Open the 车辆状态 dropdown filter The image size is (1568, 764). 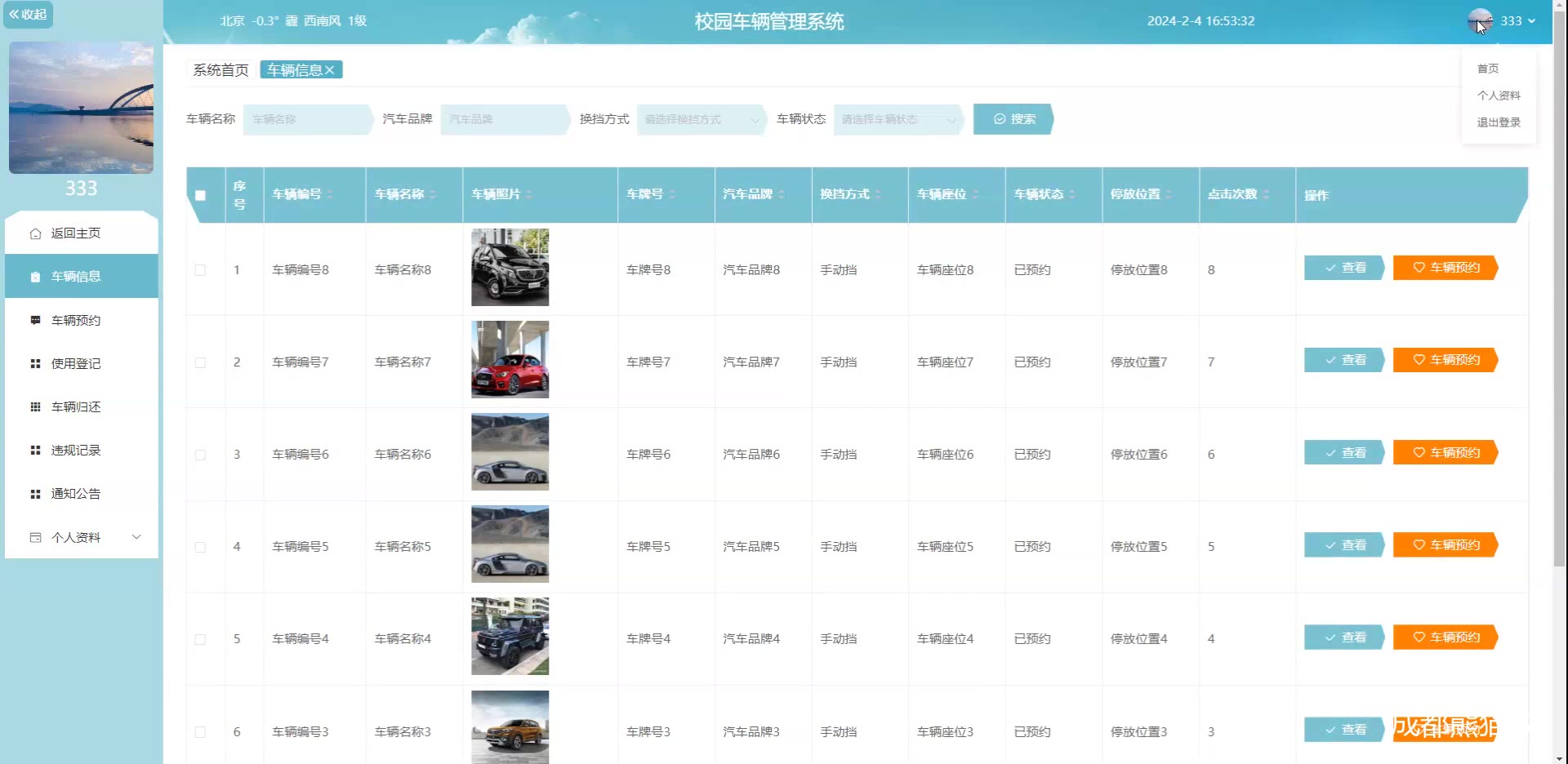click(897, 119)
